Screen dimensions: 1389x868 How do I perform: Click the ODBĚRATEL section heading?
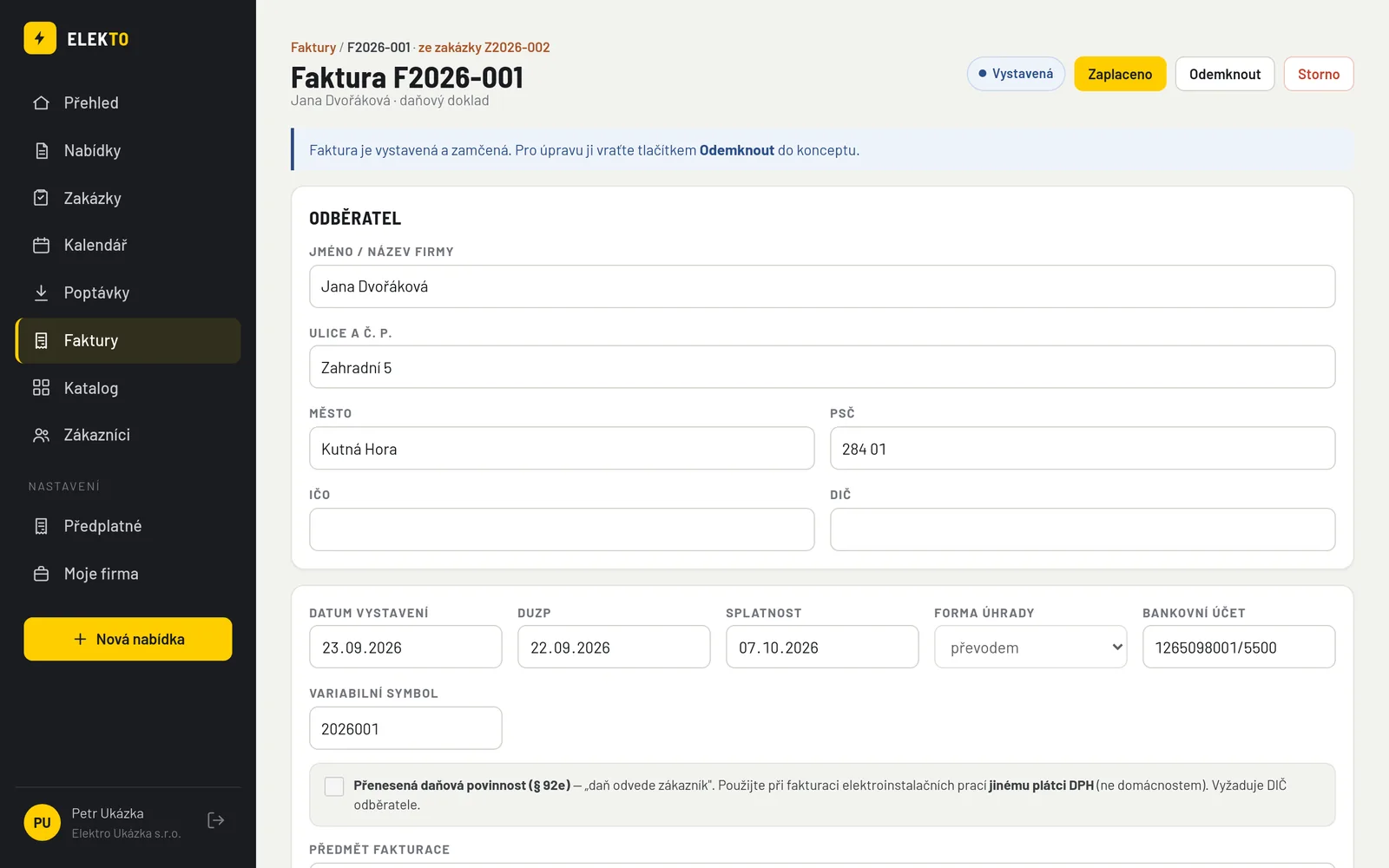click(355, 219)
